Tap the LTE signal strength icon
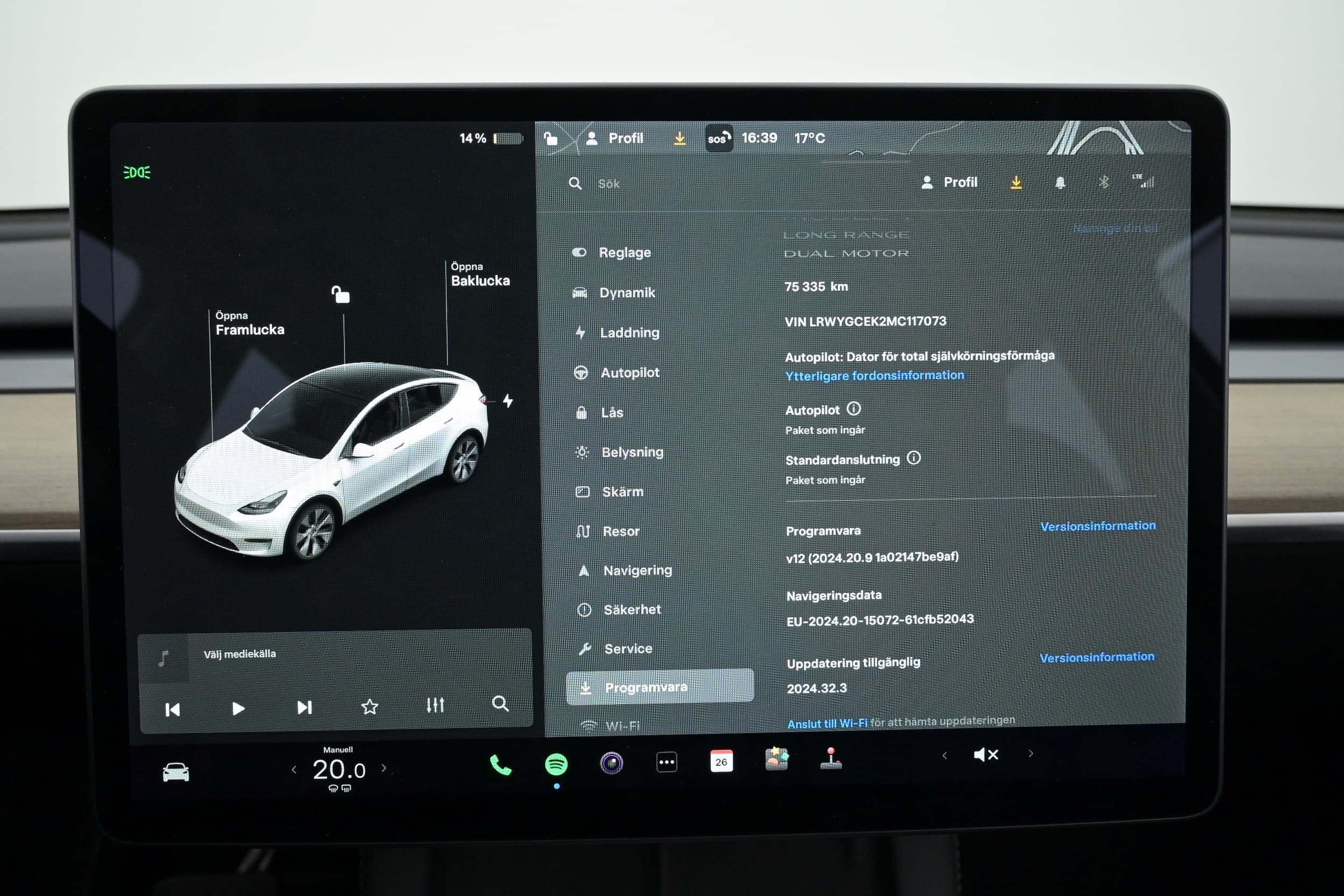Image resolution: width=1344 pixels, height=896 pixels. (x=1143, y=181)
